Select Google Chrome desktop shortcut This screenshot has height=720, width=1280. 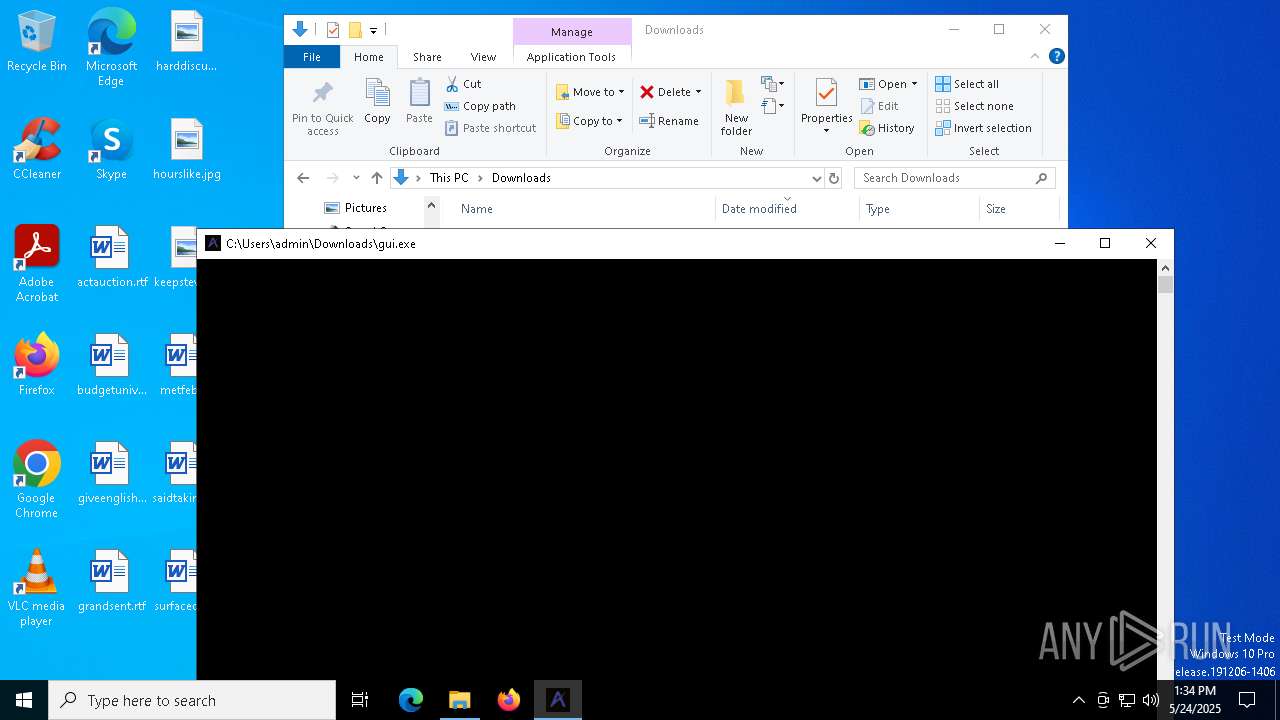click(x=36, y=481)
